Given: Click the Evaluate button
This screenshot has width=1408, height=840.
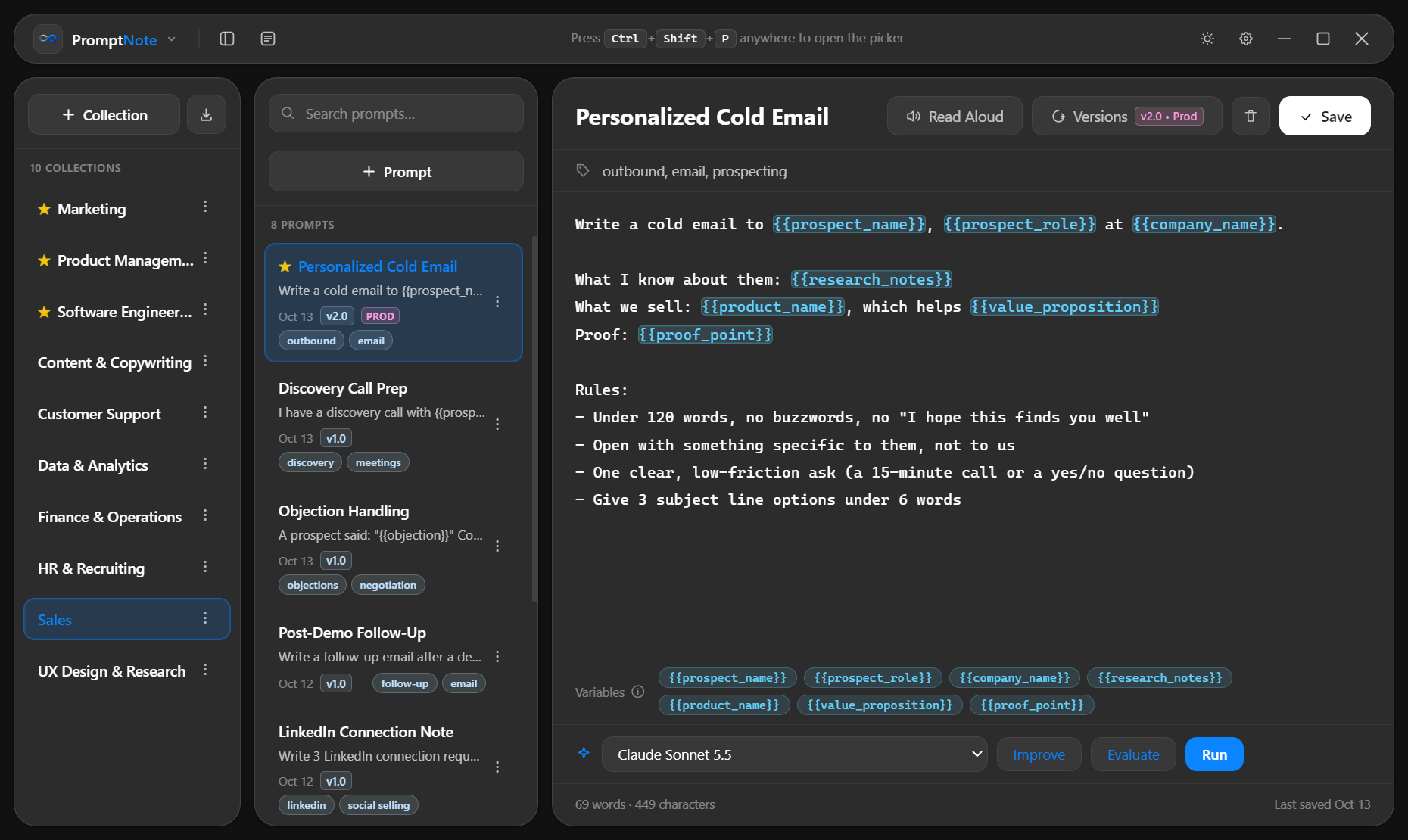Looking at the screenshot, I should coord(1133,754).
